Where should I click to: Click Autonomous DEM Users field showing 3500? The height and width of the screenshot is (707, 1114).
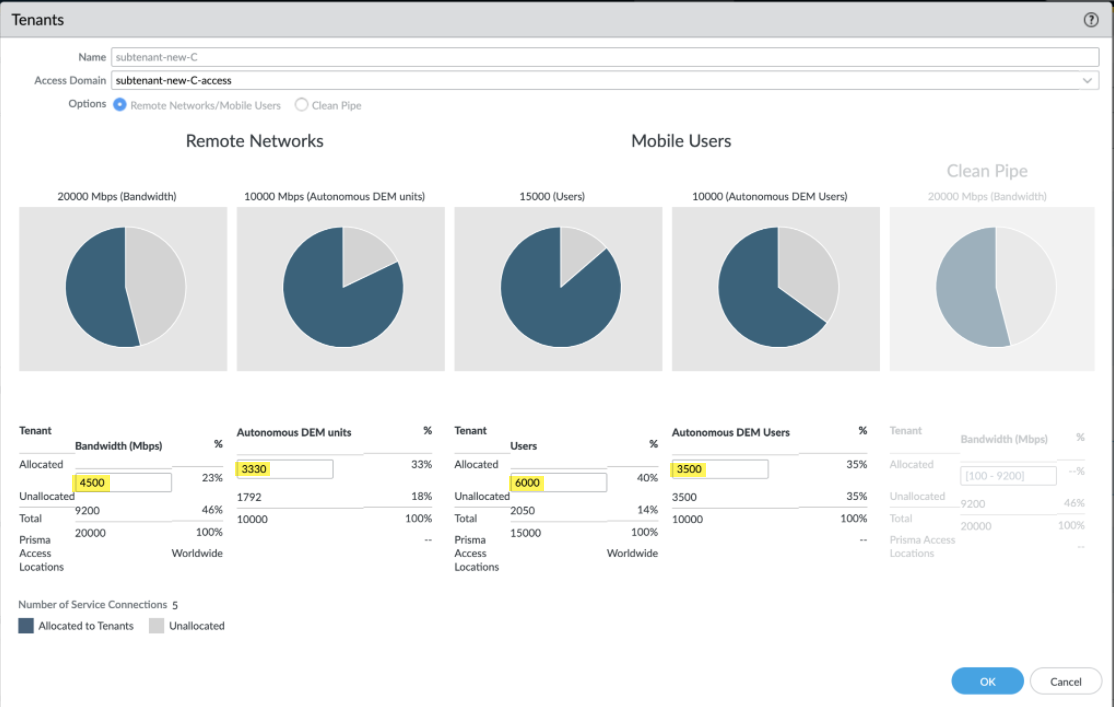(720, 469)
